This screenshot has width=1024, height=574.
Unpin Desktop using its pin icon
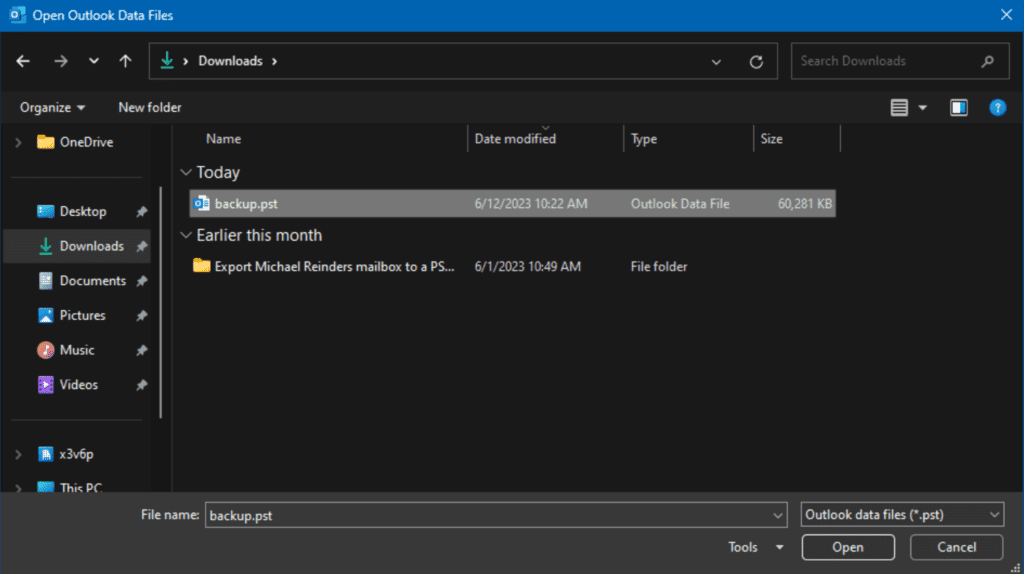[x=141, y=212]
